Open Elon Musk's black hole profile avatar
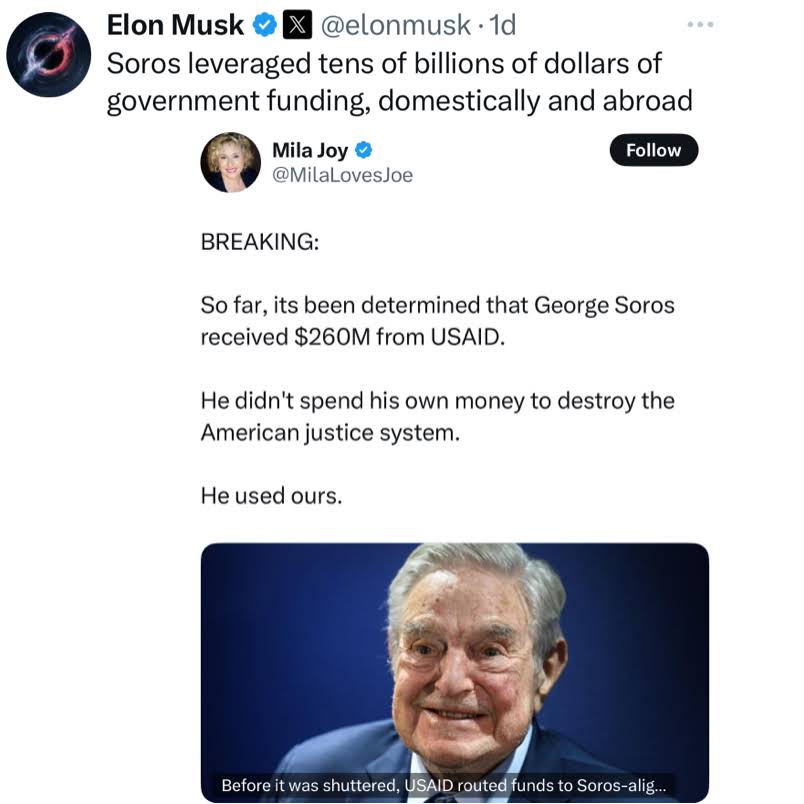The width and height of the screenshot is (804, 804). pos(49,55)
